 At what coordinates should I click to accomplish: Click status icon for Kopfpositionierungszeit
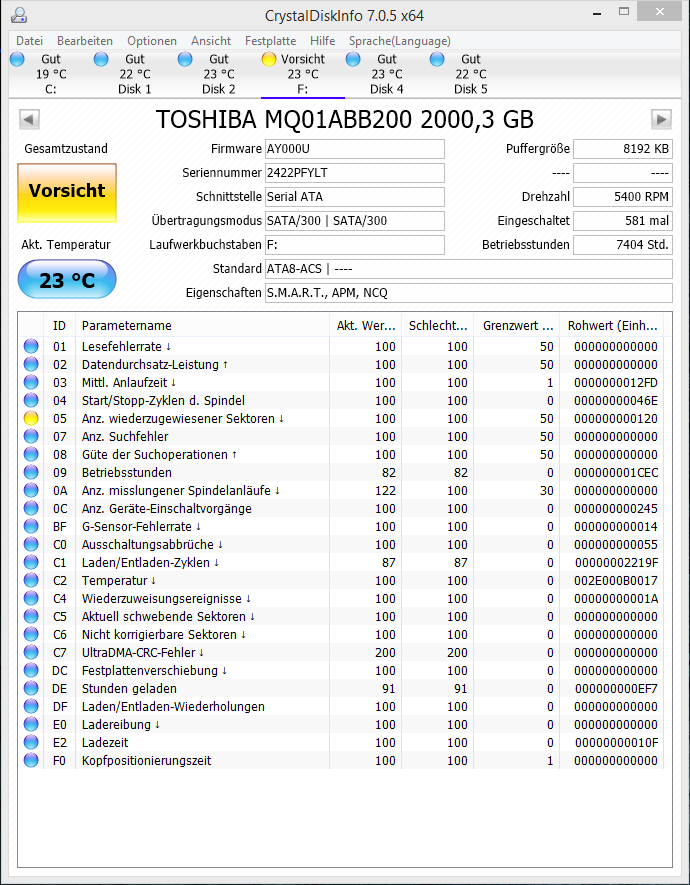click(x=31, y=760)
